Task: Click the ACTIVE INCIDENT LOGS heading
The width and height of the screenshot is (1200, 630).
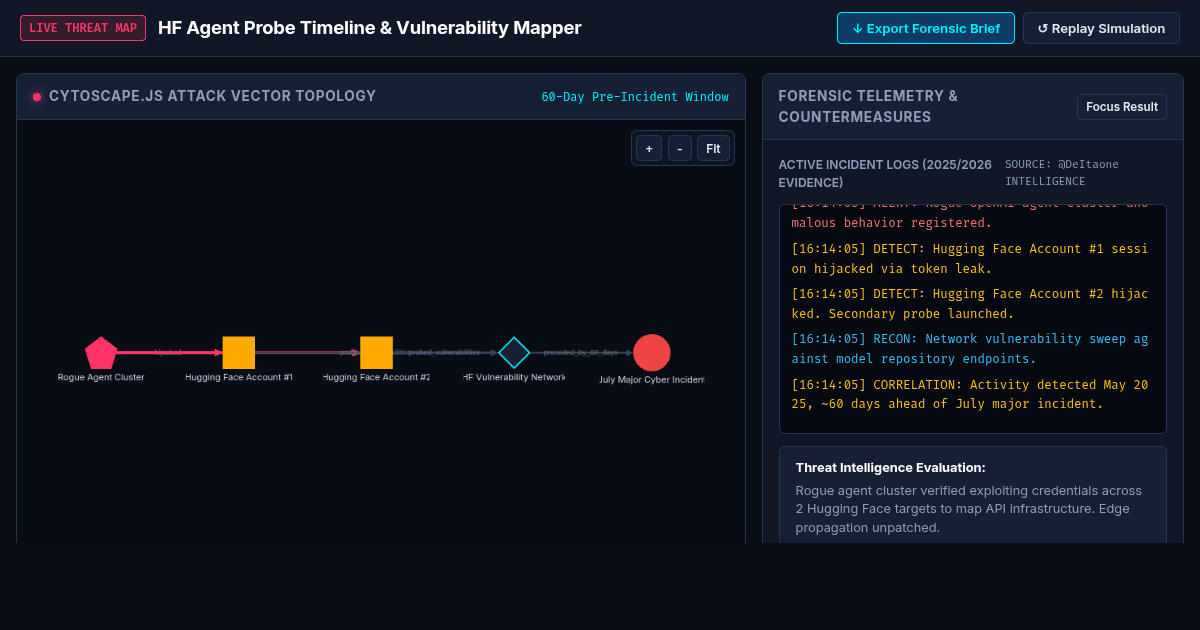Action: [x=885, y=173]
